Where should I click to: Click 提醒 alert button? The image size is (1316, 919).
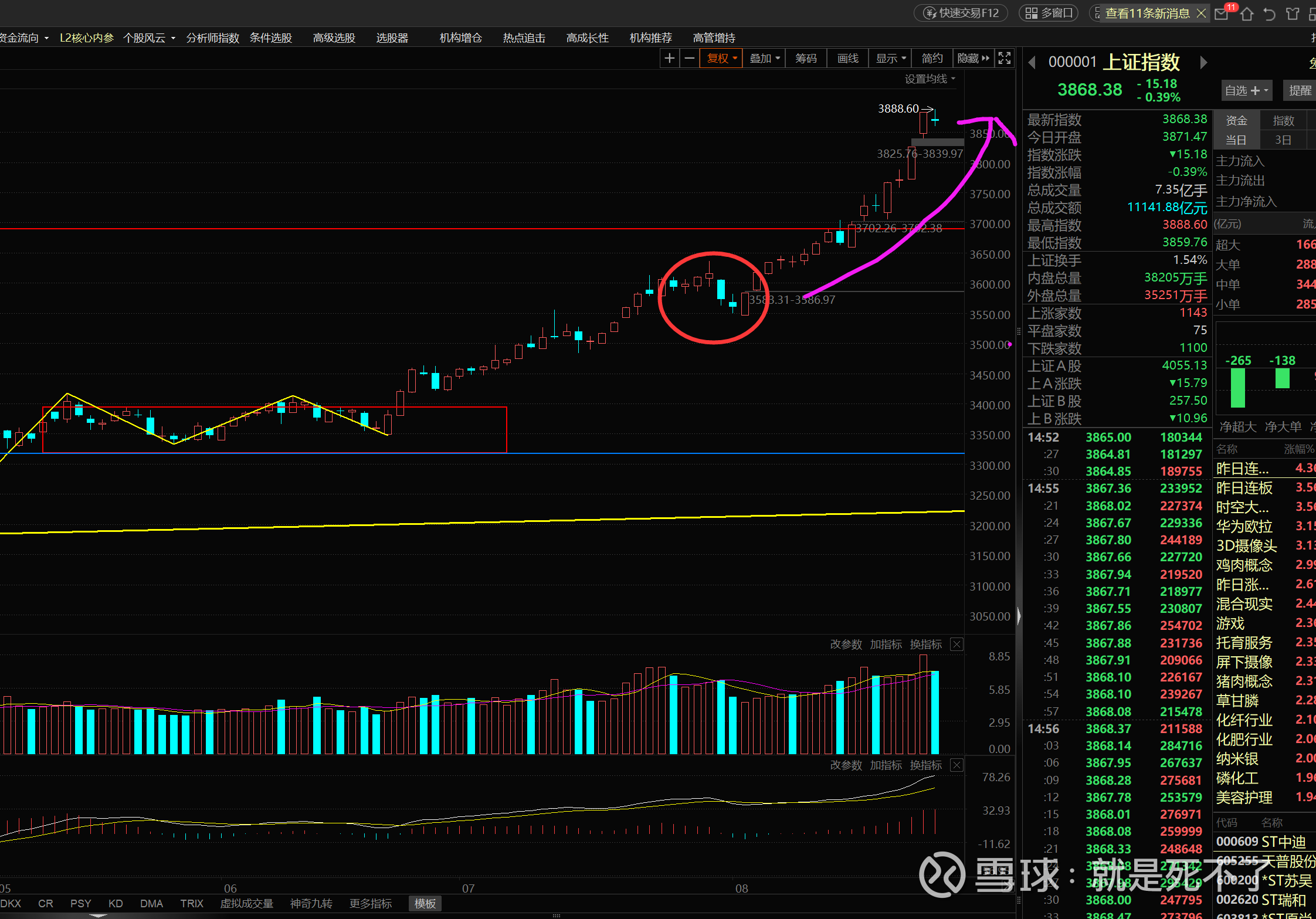point(1300,90)
